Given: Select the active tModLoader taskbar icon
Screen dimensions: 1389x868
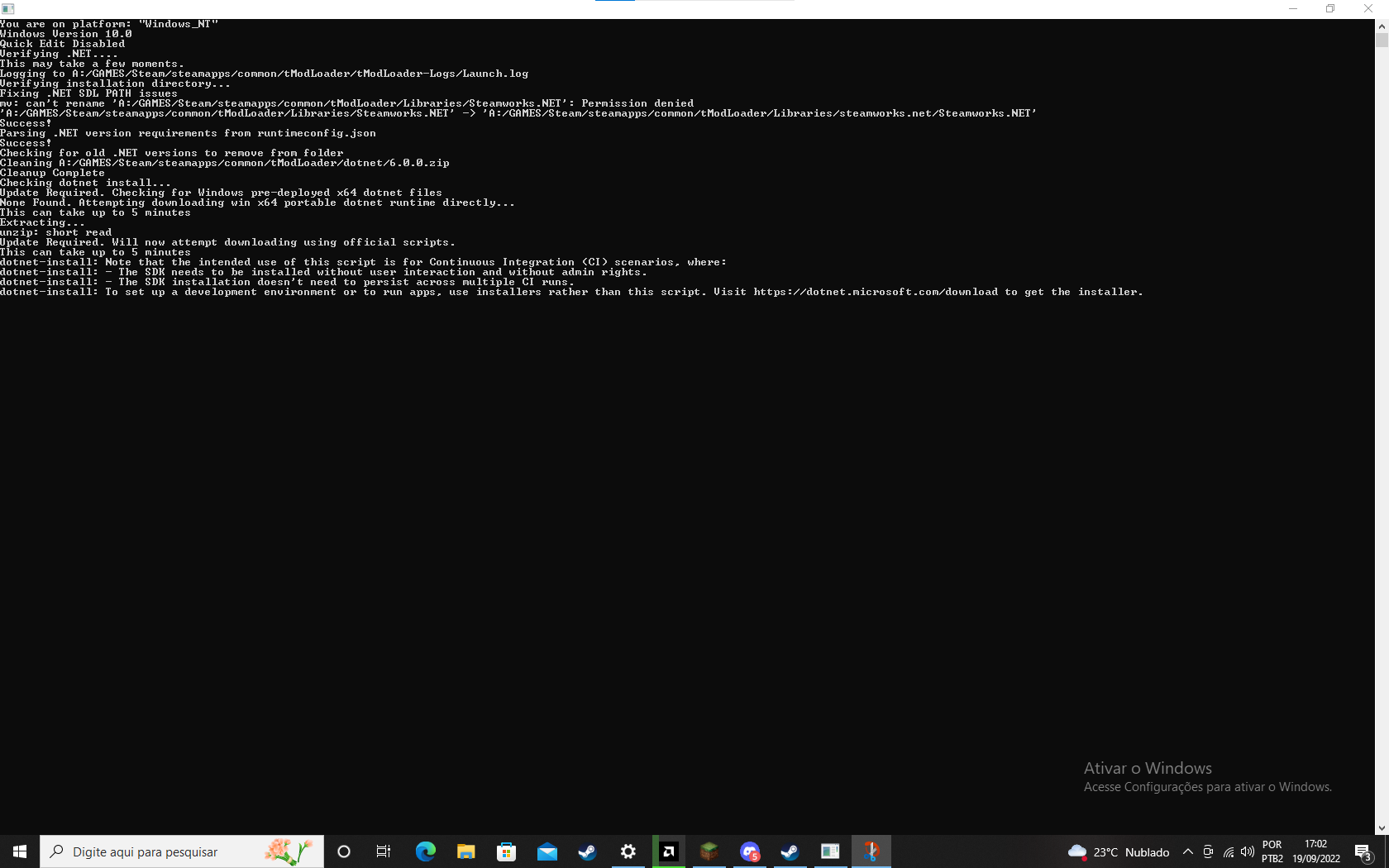Looking at the screenshot, I should pos(871,851).
